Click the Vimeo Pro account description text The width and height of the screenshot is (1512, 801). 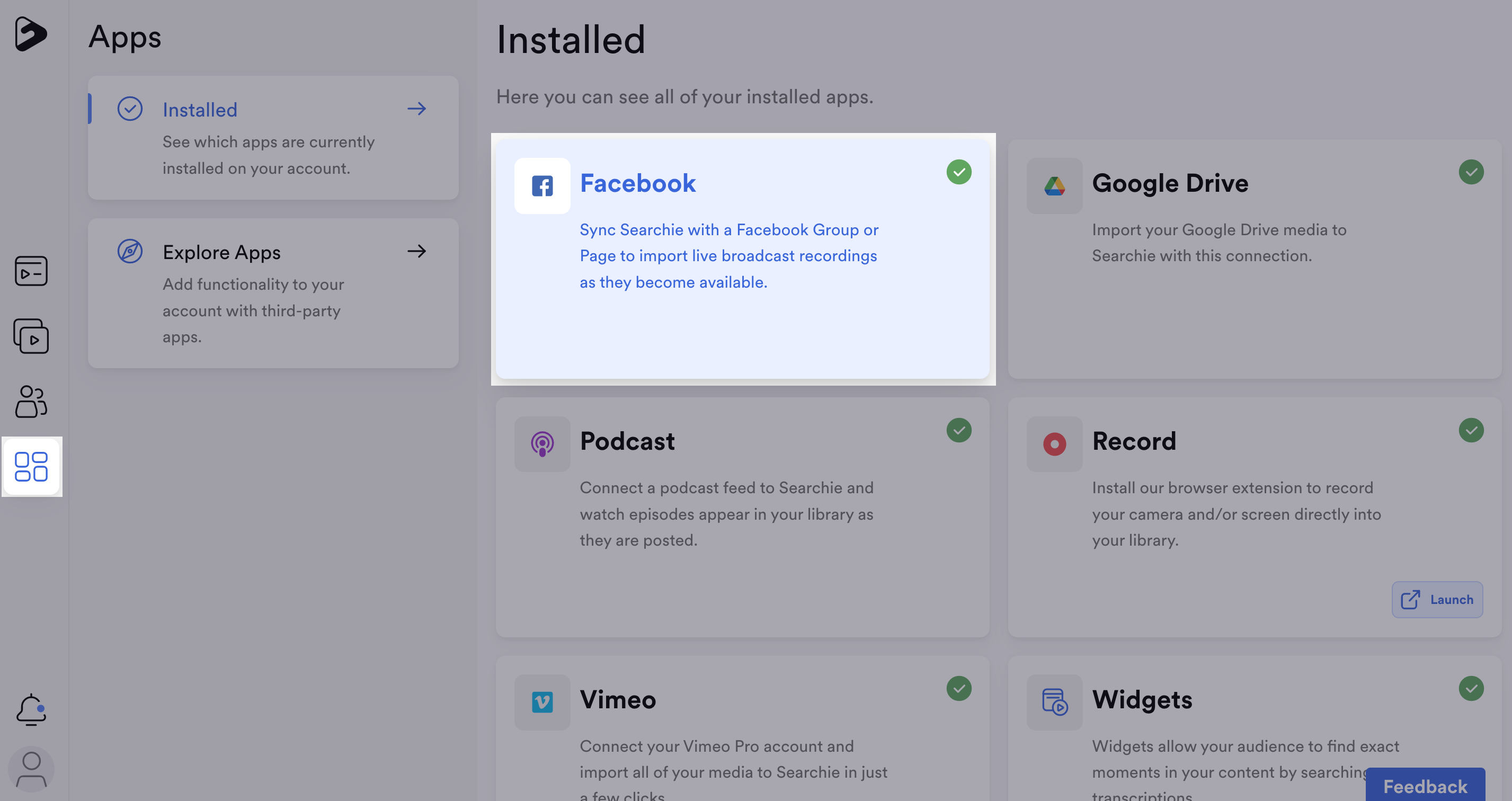[733, 770]
